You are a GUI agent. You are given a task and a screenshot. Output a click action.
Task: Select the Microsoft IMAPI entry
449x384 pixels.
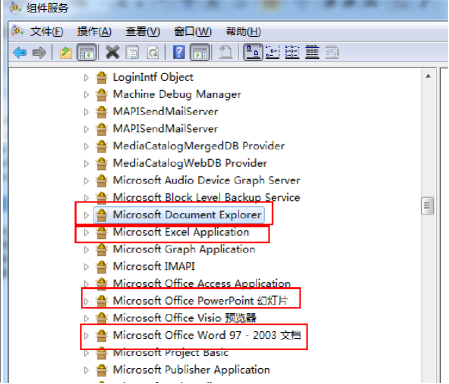pos(154,266)
